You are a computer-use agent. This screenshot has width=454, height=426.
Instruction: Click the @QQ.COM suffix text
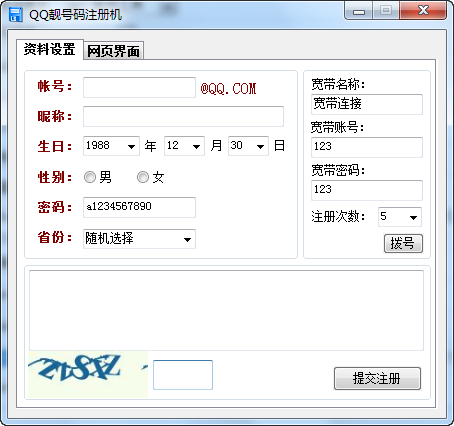pos(228,89)
